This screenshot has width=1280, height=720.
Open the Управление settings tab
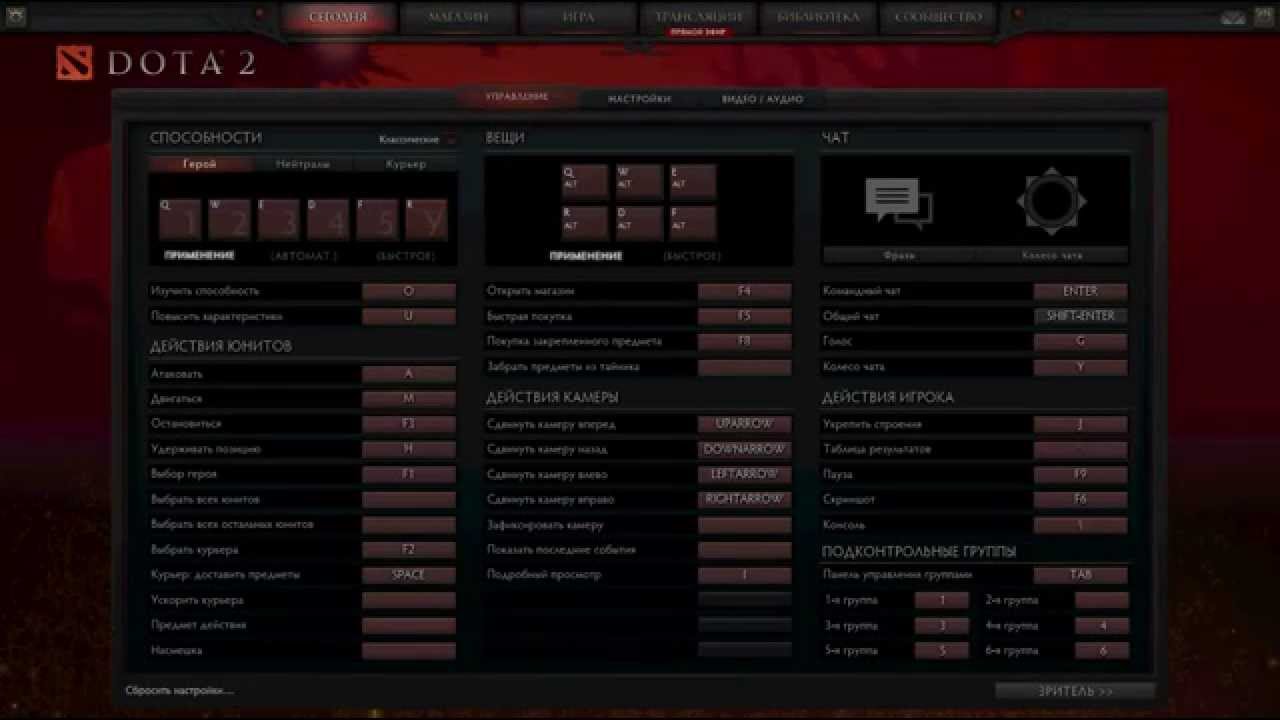coord(517,97)
